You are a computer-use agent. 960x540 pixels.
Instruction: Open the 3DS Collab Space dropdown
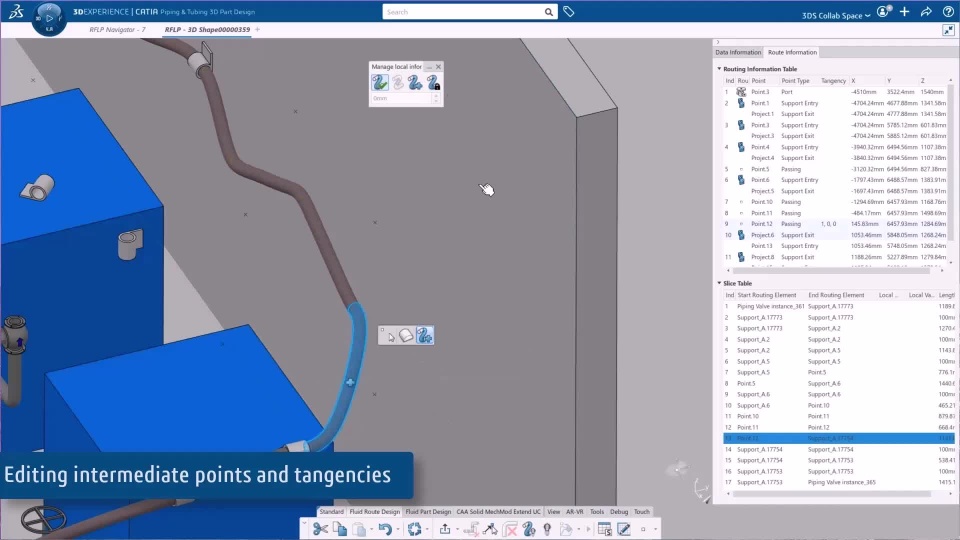(x=836, y=15)
